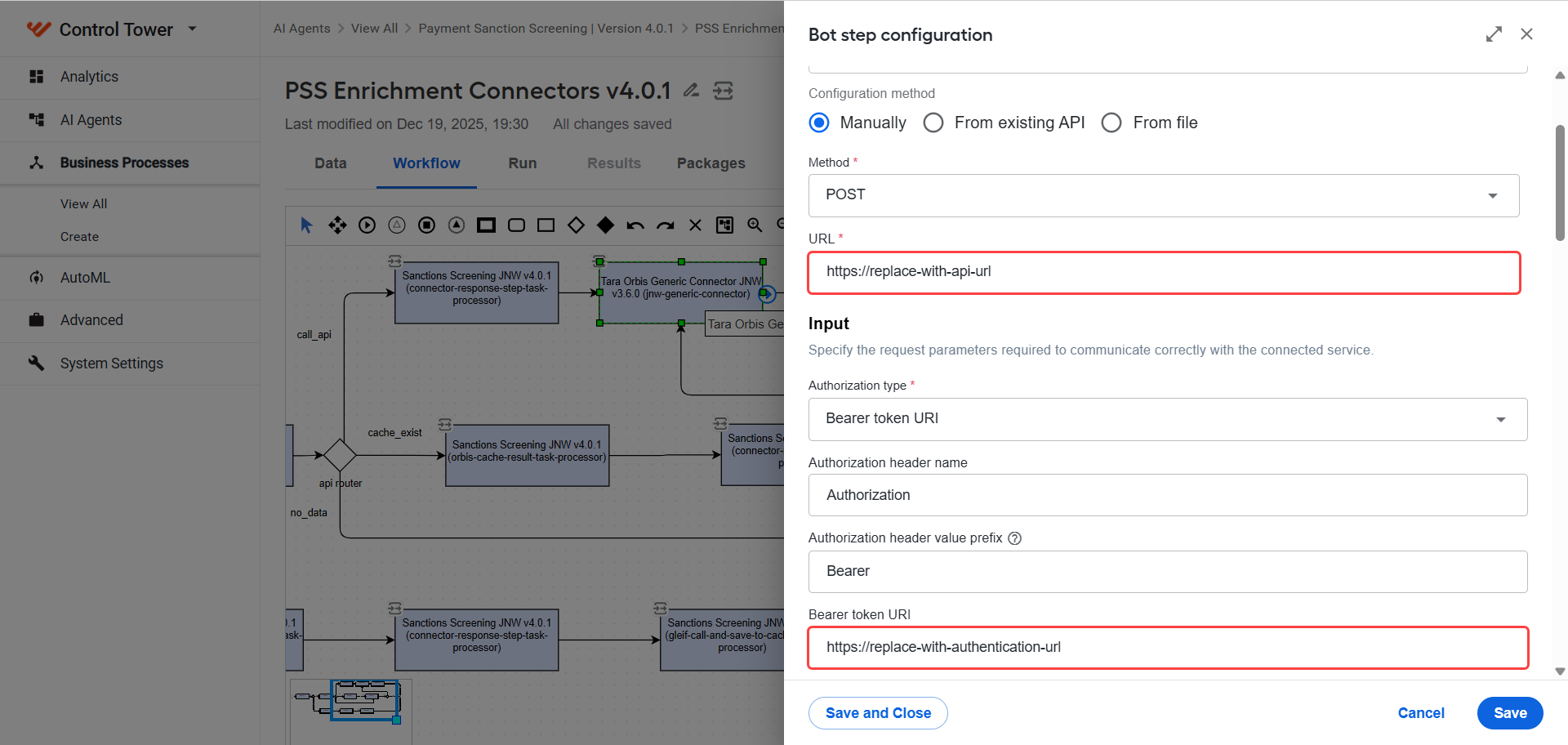1568x745 pixels.
Task: Click the Bearer token URI input field
Action: pyautogui.click(x=1168, y=648)
